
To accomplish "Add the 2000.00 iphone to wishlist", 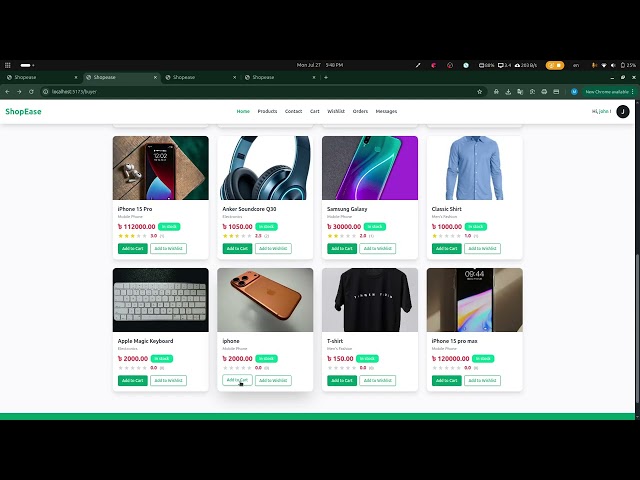I will coord(273,380).
